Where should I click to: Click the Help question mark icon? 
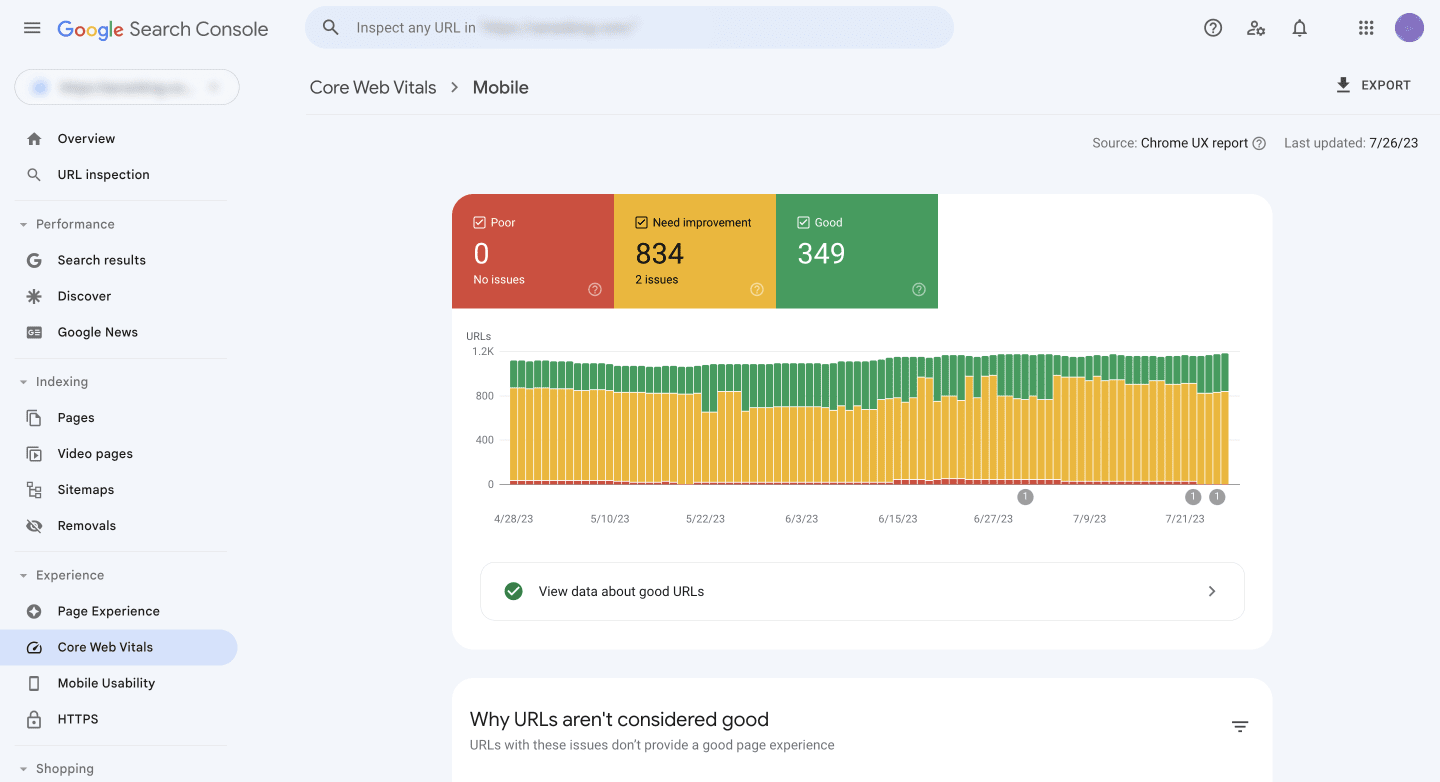(1213, 28)
